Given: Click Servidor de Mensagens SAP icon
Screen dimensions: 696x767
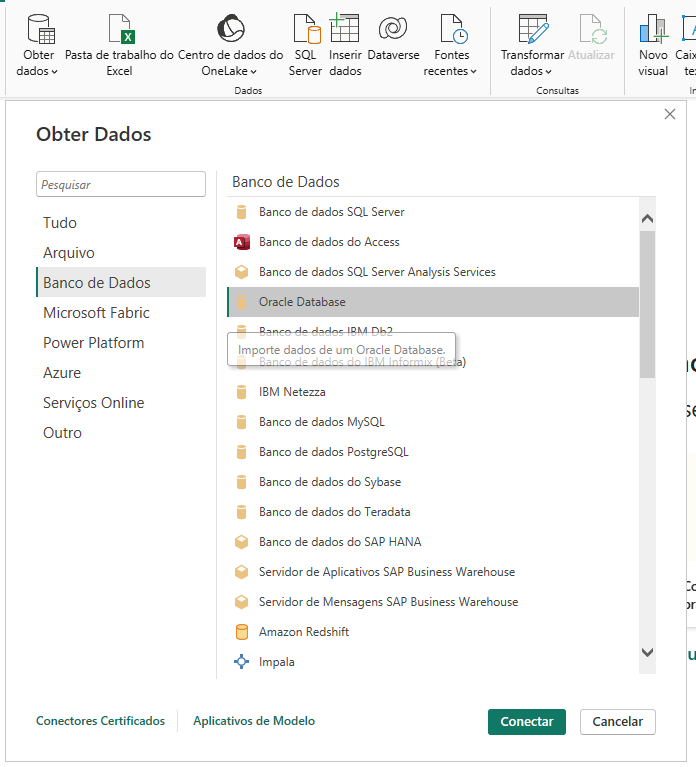Looking at the screenshot, I should click(242, 602).
